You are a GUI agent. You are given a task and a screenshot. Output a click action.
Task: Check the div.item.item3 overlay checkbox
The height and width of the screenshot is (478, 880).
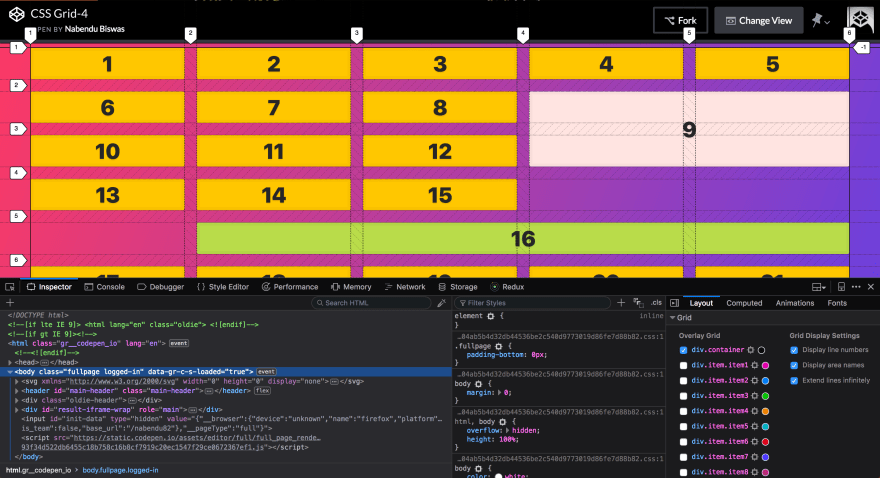tap(683, 396)
